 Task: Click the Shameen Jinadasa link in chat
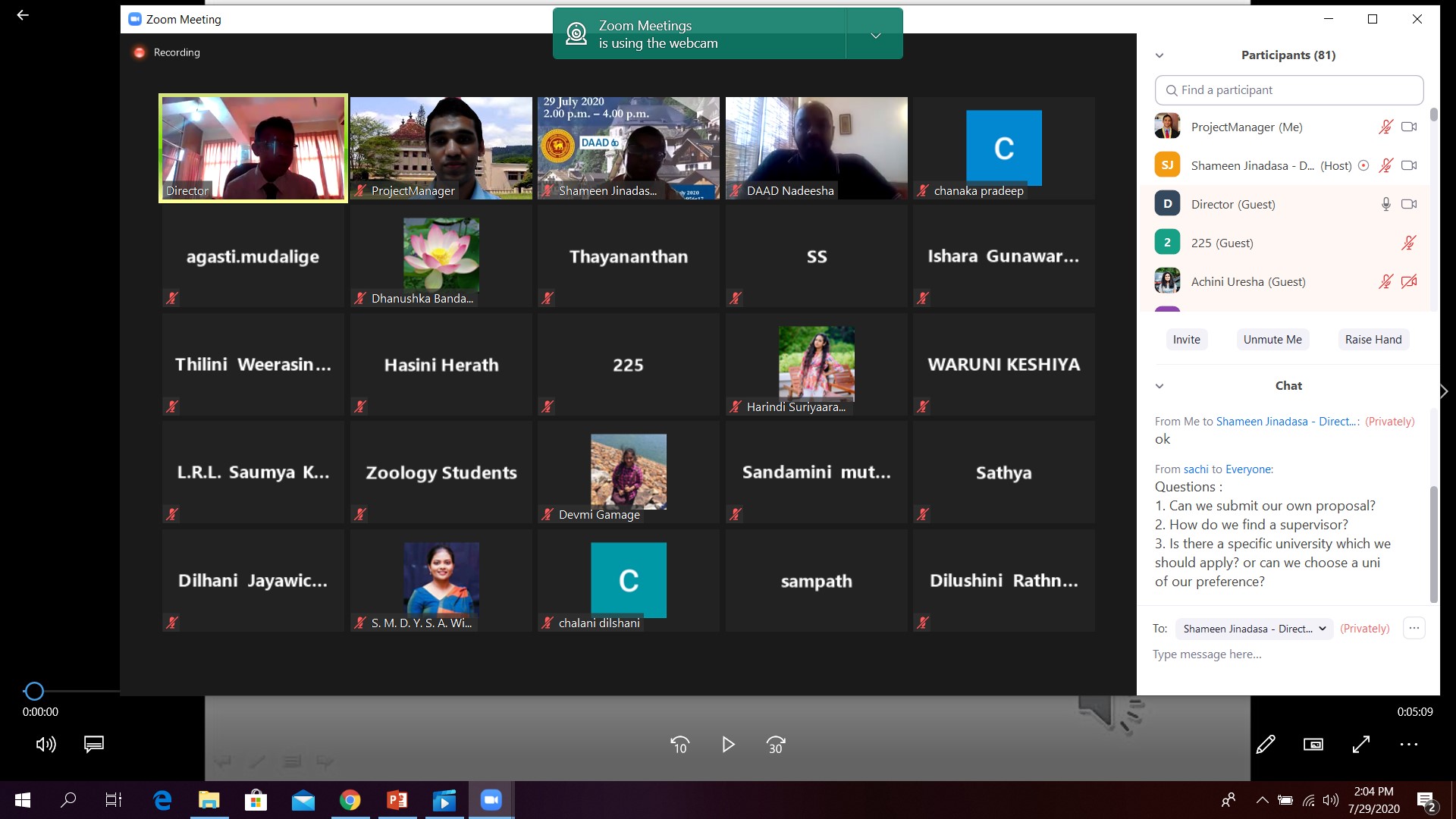(x=1288, y=422)
